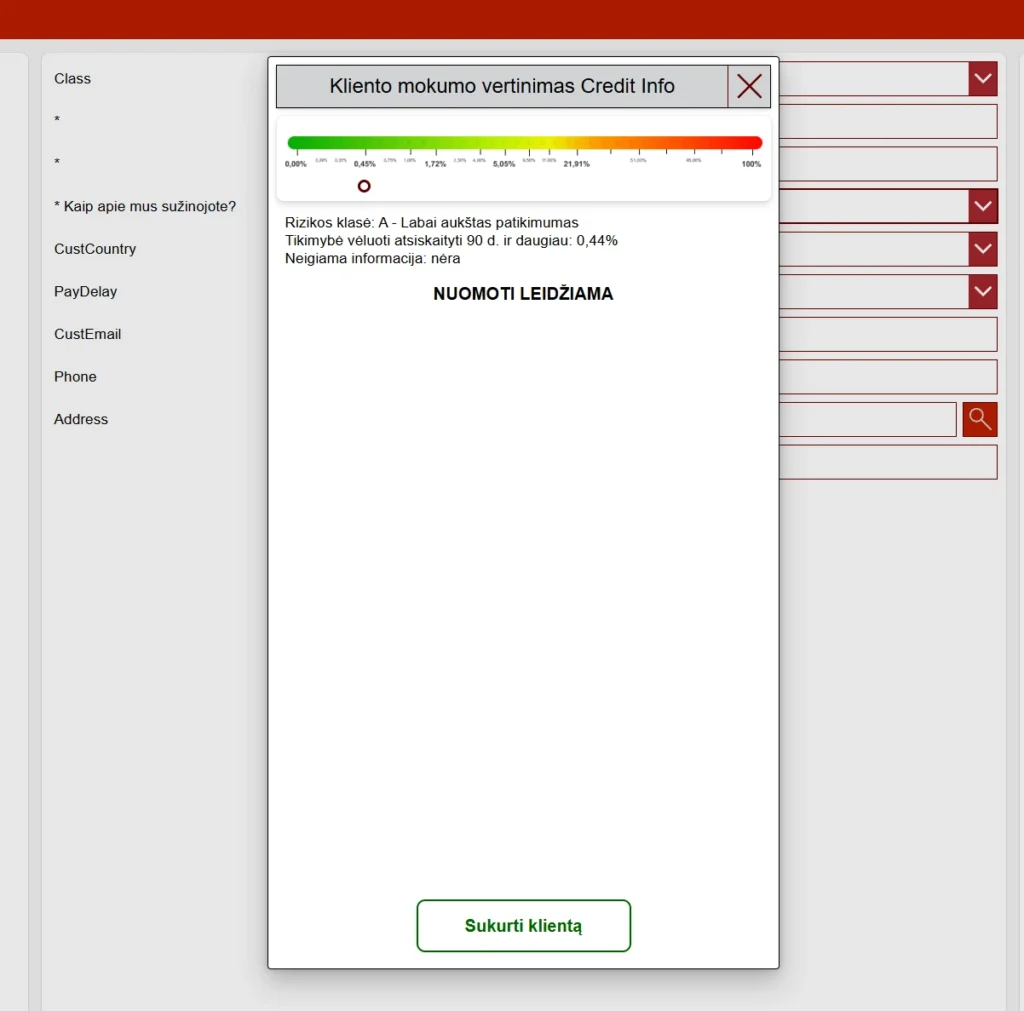Screen dimensions: 1024x1011
Task: Expand the "Kaip apie mus sužinojote?" dropdown
Action: tap(982, 206)
